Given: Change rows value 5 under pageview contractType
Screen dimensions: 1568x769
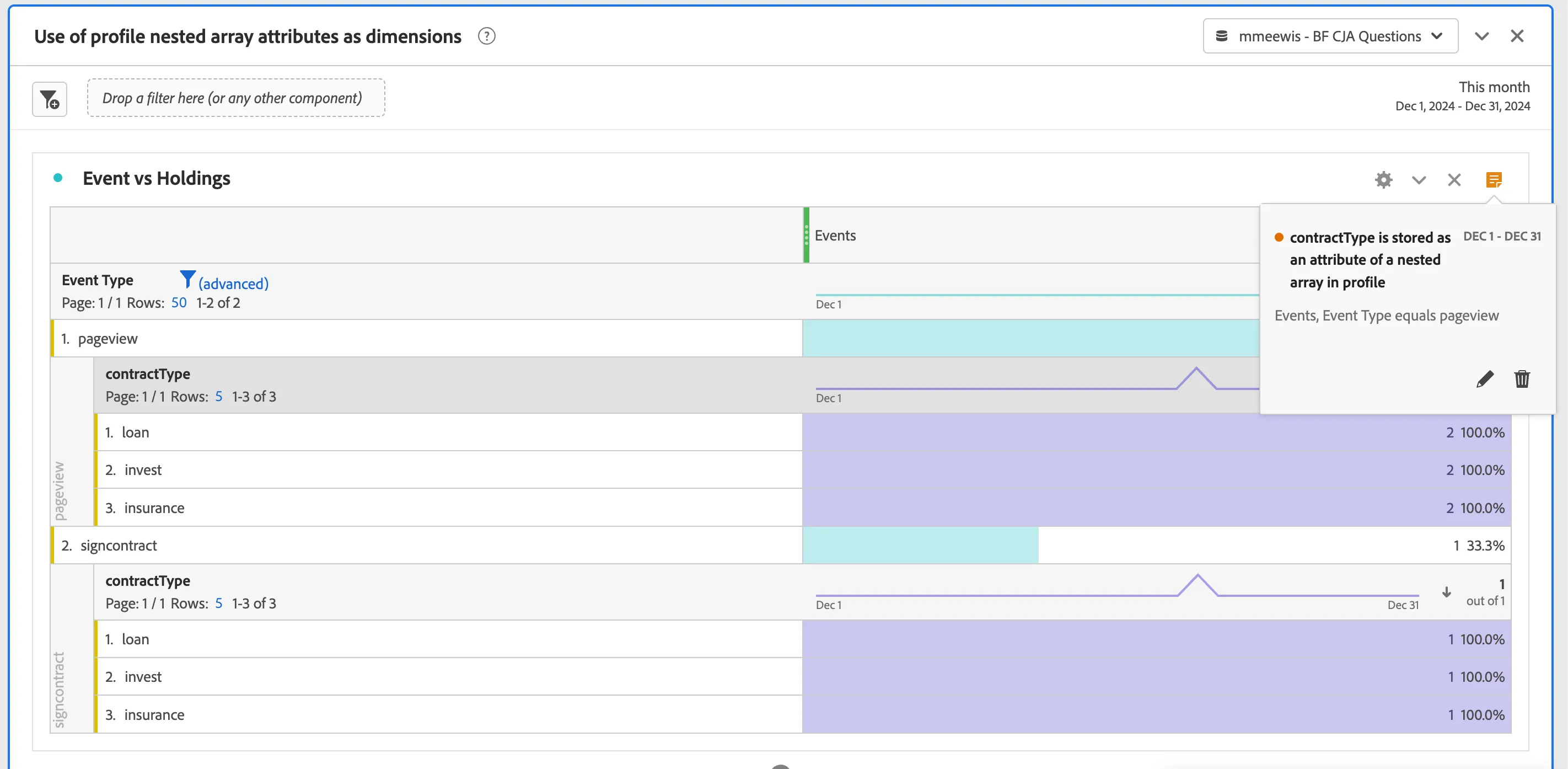Looking at the screenshot, I should tap(218, 397).
